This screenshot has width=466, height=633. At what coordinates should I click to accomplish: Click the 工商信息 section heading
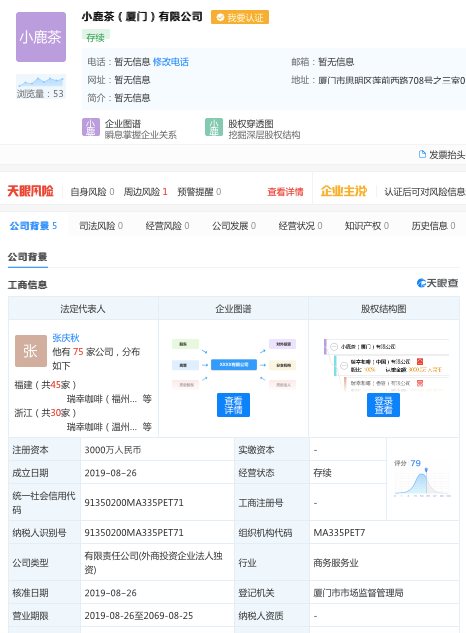point(27,285)
